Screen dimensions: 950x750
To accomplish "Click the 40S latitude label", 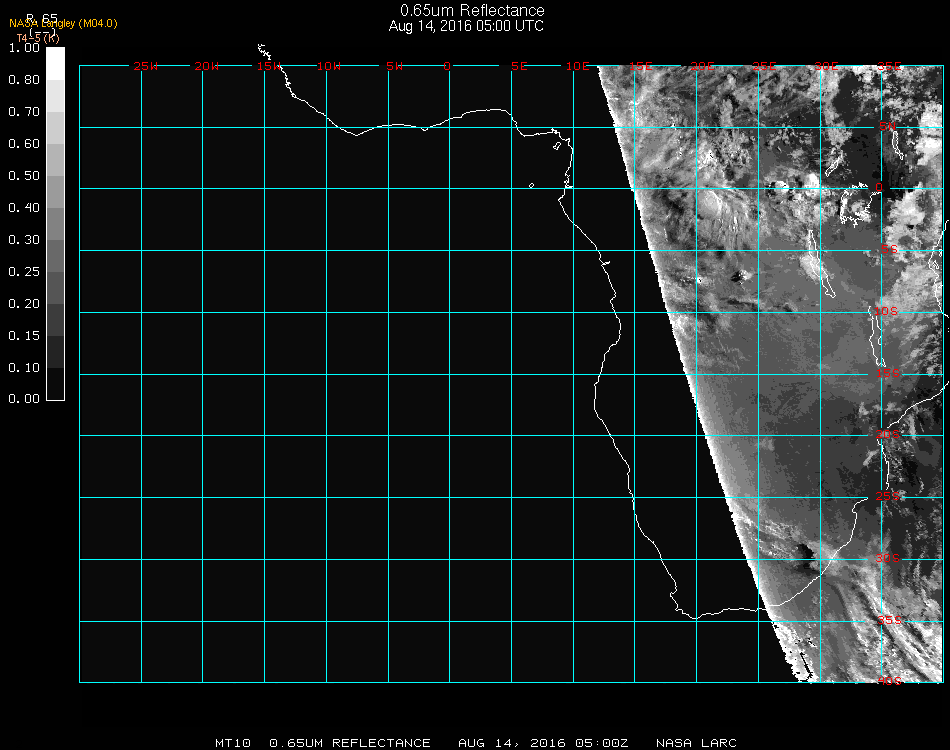I will (889, 681).
